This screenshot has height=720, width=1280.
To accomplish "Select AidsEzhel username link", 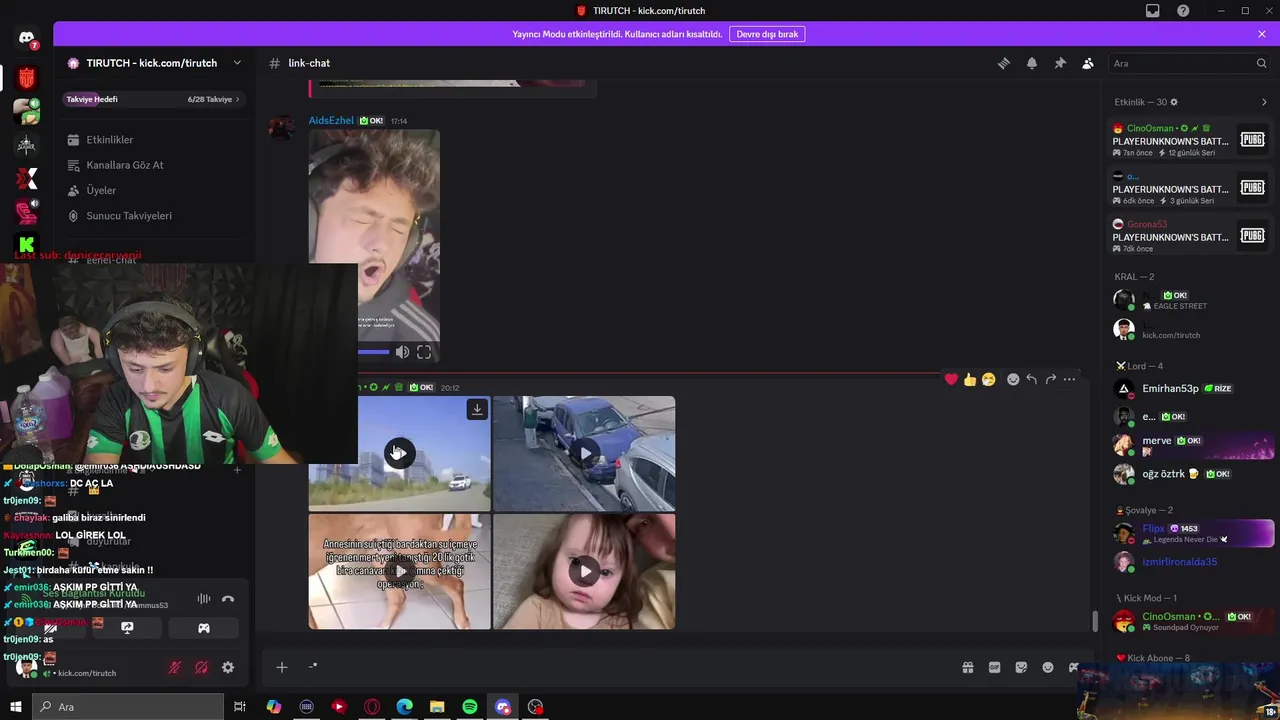I will pyautogui.click(x=331, y=120).
